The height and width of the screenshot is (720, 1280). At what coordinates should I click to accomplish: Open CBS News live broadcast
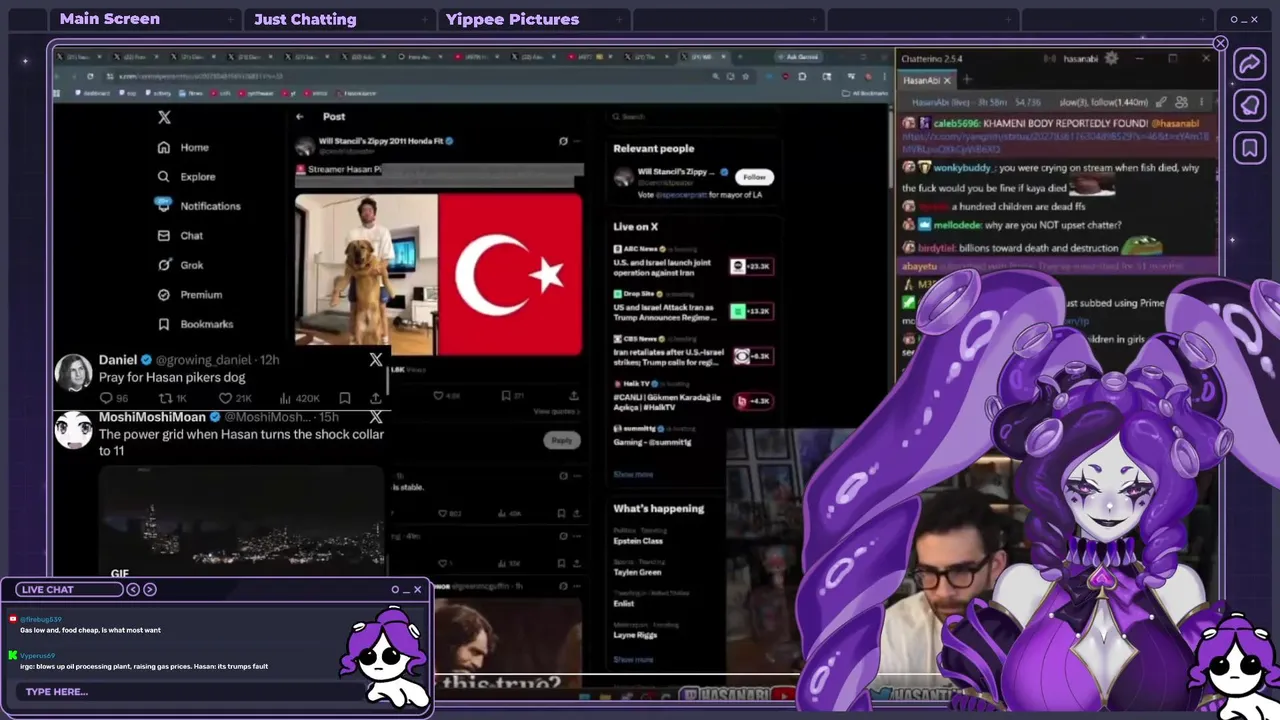coord(692,352)
